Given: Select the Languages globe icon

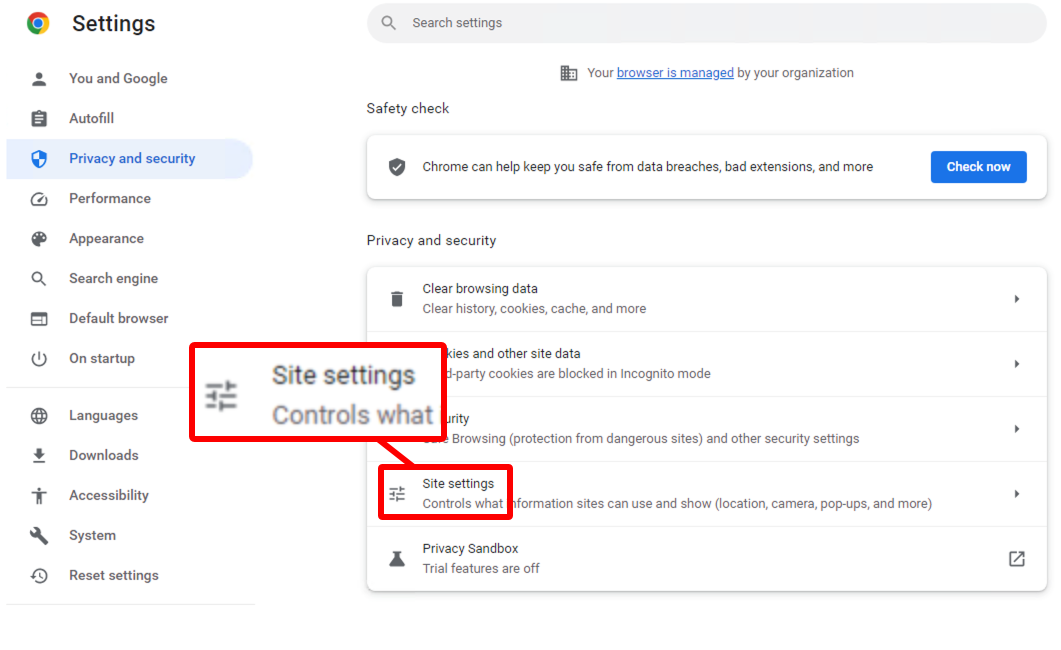Looking at the screenshot, I should (37, 415).
